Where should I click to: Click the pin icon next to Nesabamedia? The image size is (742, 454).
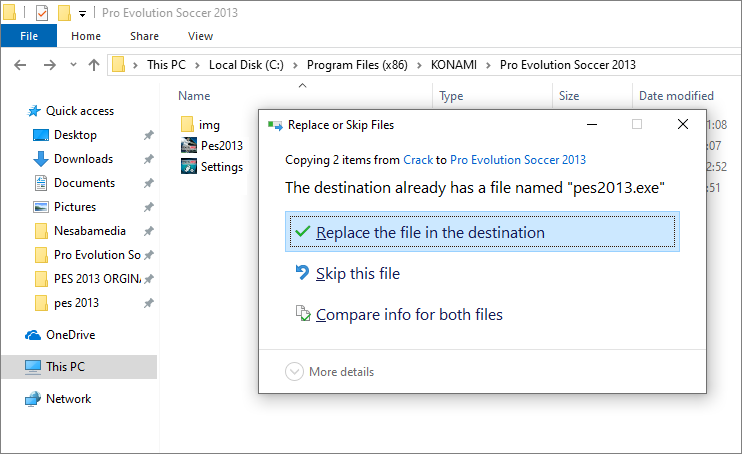pos(149,231)
